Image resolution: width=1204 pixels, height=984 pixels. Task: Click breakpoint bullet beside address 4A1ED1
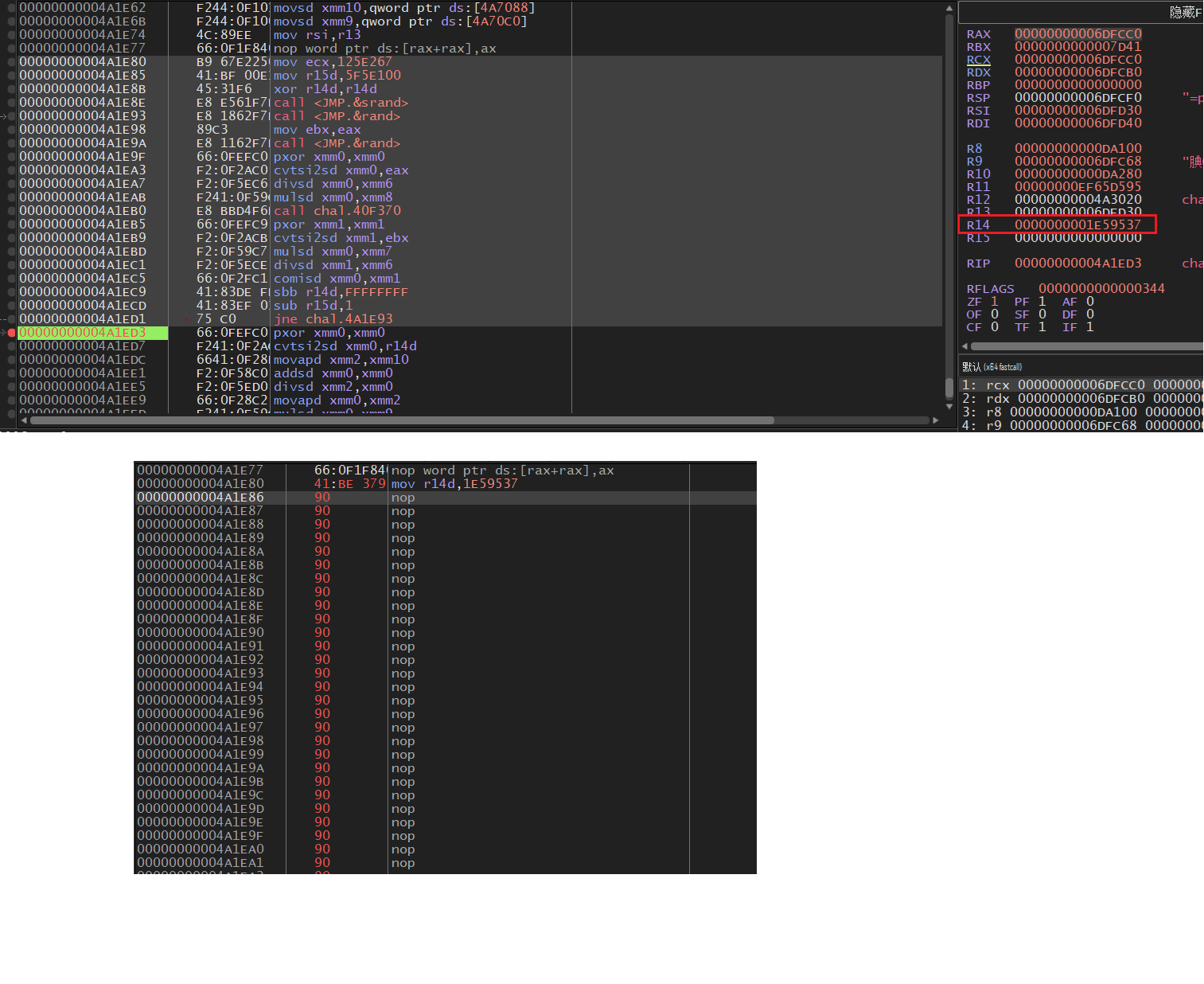pos(11,319)
